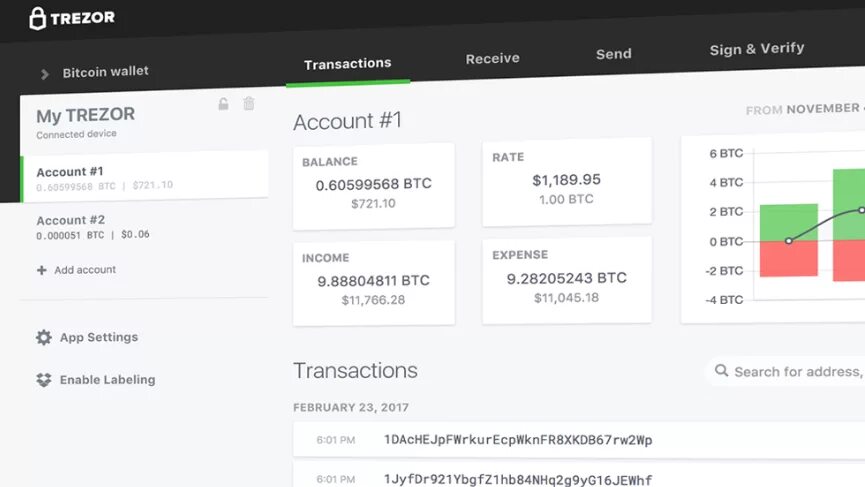Click the first green bar in chart
Screen dimensions: 865x487
click(789, 223)
